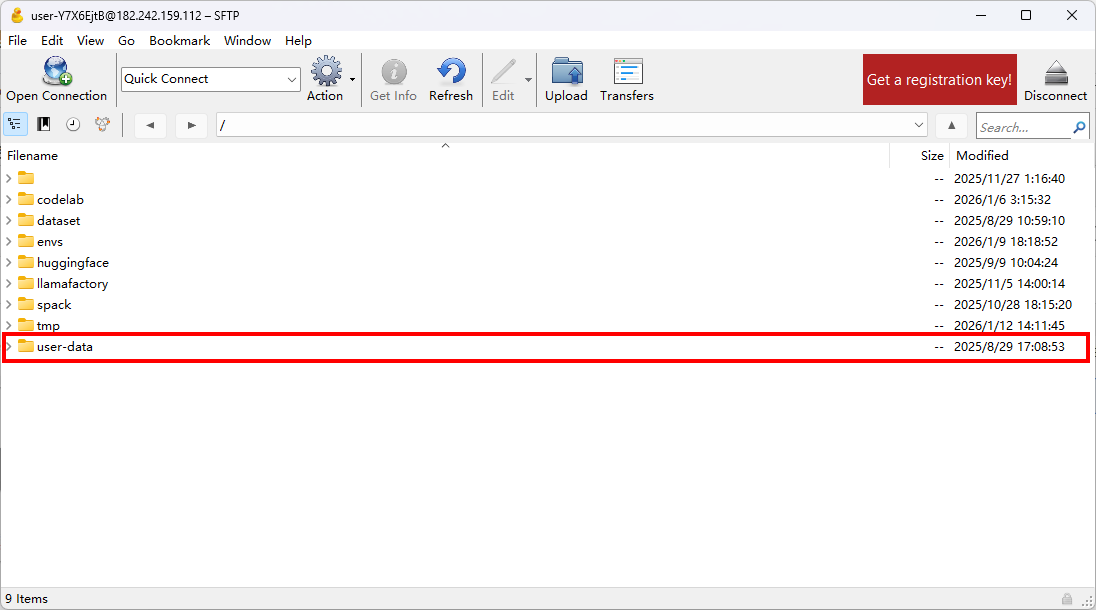Click the lock icon in status bar
Viewport: 1096px width, 610px height.
tap(1068, 599)
